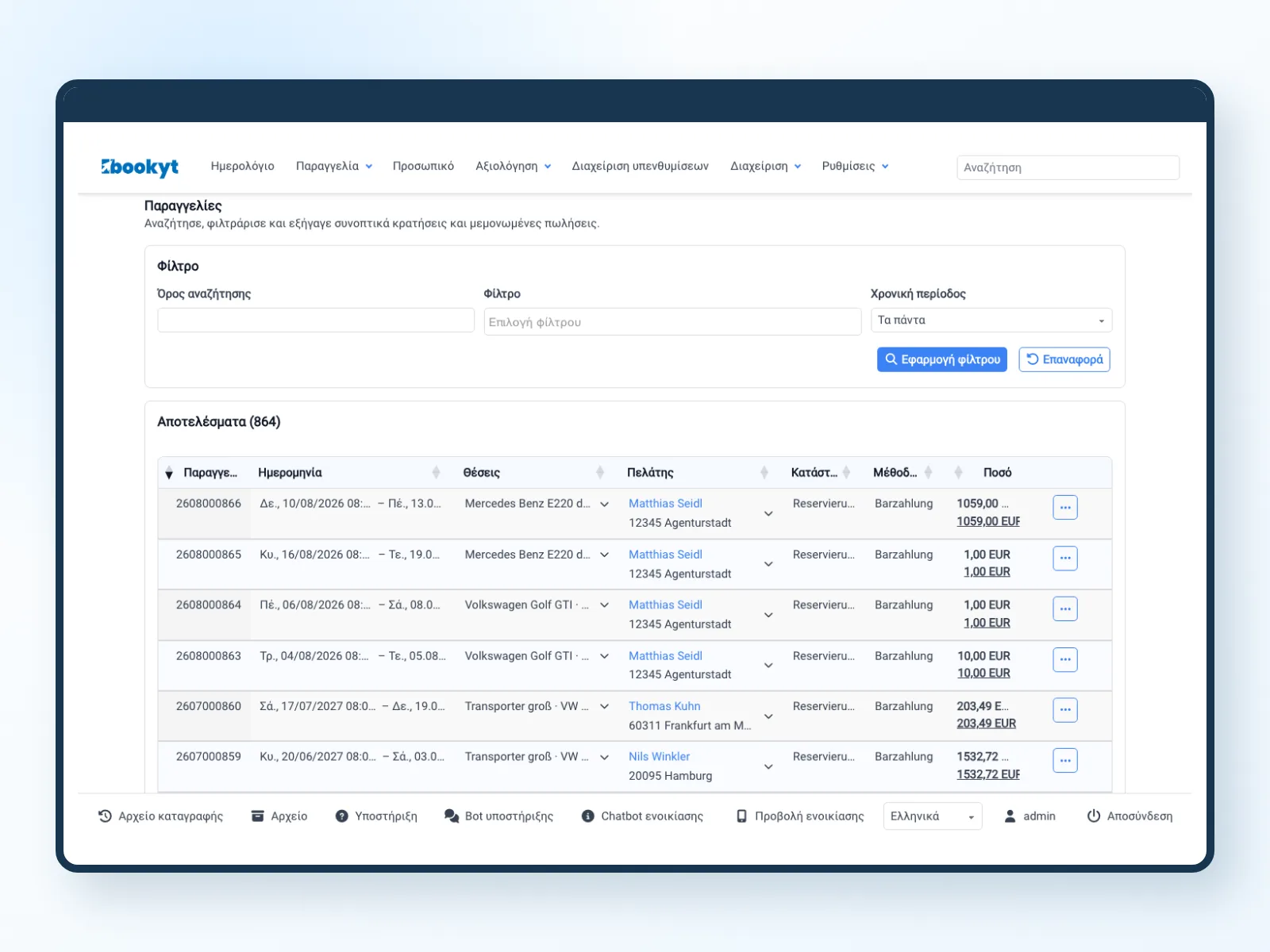
Task: Open the Αρχείο archive in footer
Action: click(279, 816)
